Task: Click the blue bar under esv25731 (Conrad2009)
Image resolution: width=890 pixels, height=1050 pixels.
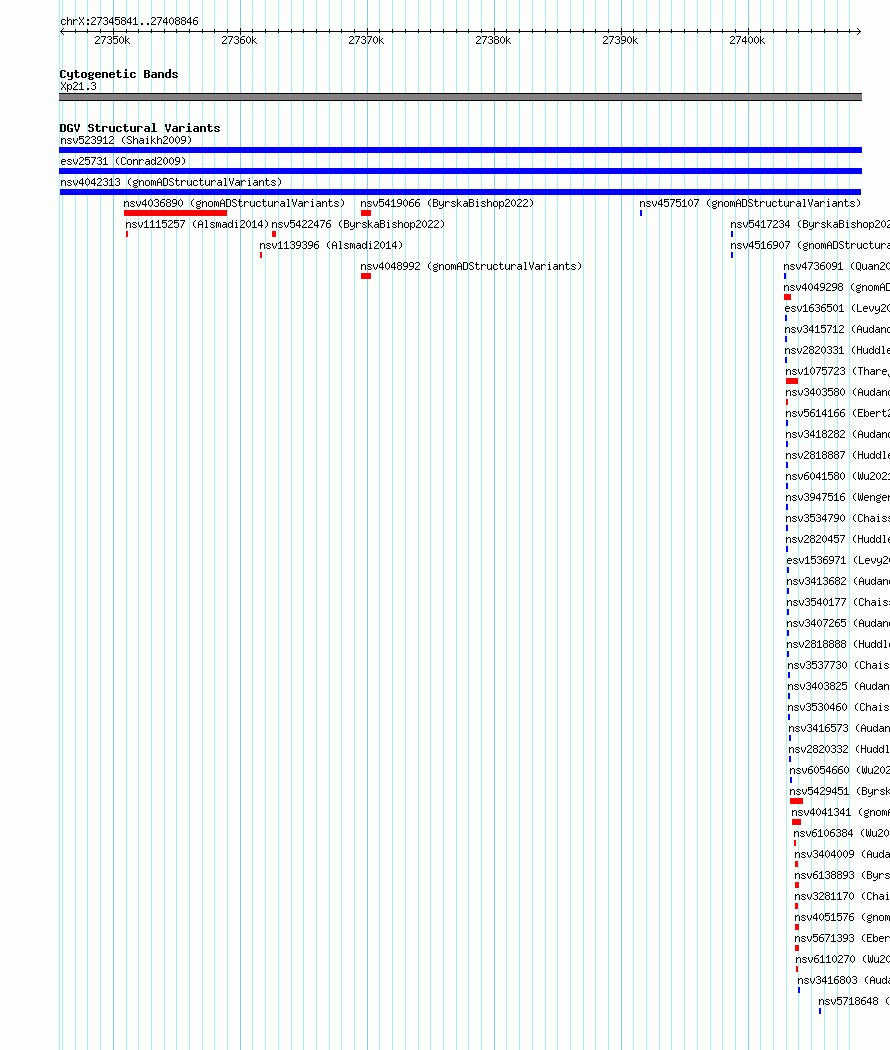Action: (x=461, y=171)
